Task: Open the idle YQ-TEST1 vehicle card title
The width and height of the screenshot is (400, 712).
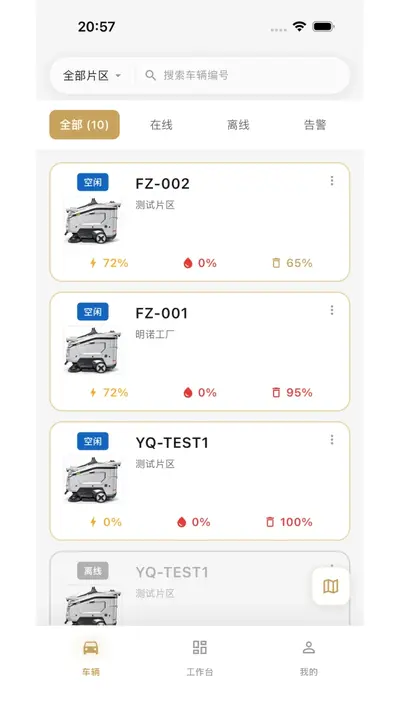Action: tap(172, 443)
